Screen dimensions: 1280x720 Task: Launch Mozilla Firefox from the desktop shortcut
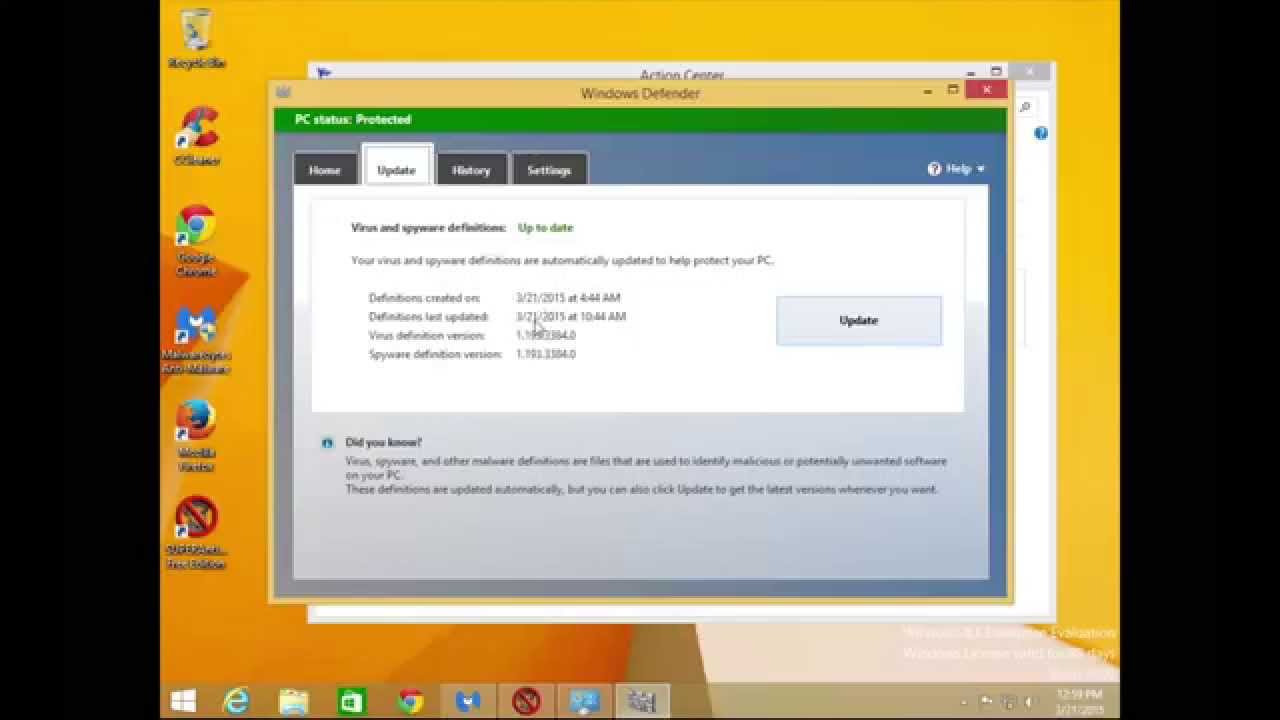click(x=196, y=437)
